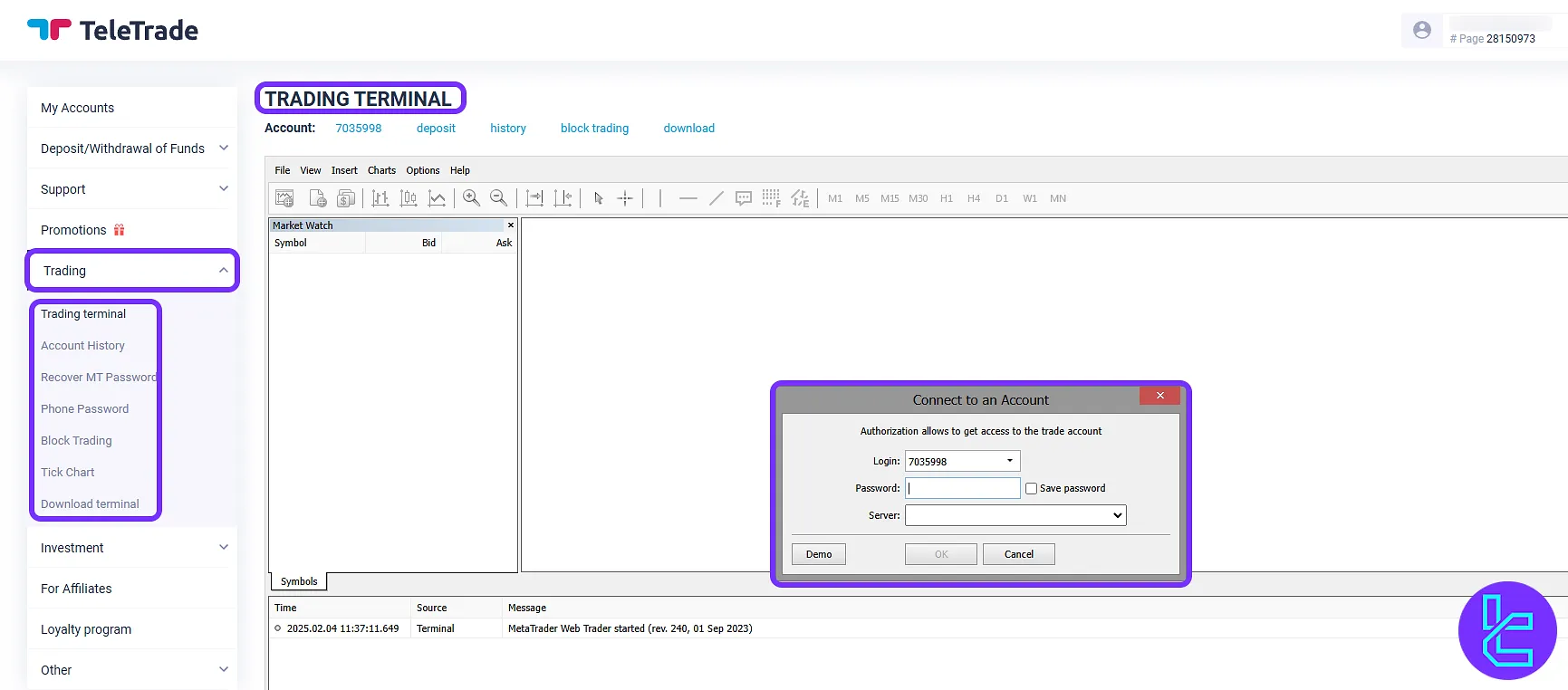Open Tick Chart in sidebar
The image size is (1568, 690).
(67, 472)
